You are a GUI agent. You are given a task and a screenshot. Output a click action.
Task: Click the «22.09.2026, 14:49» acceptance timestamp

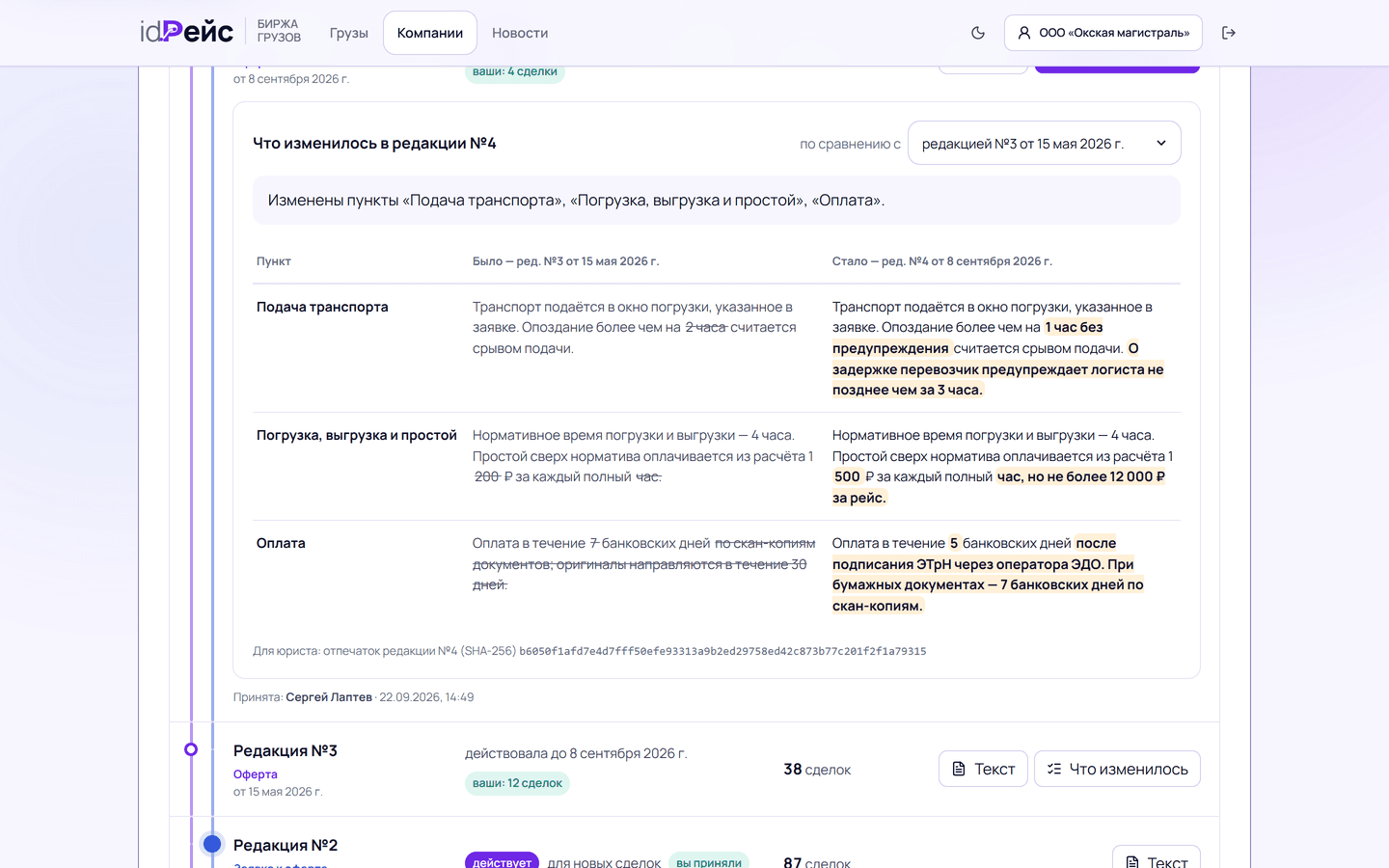[426, 697]
